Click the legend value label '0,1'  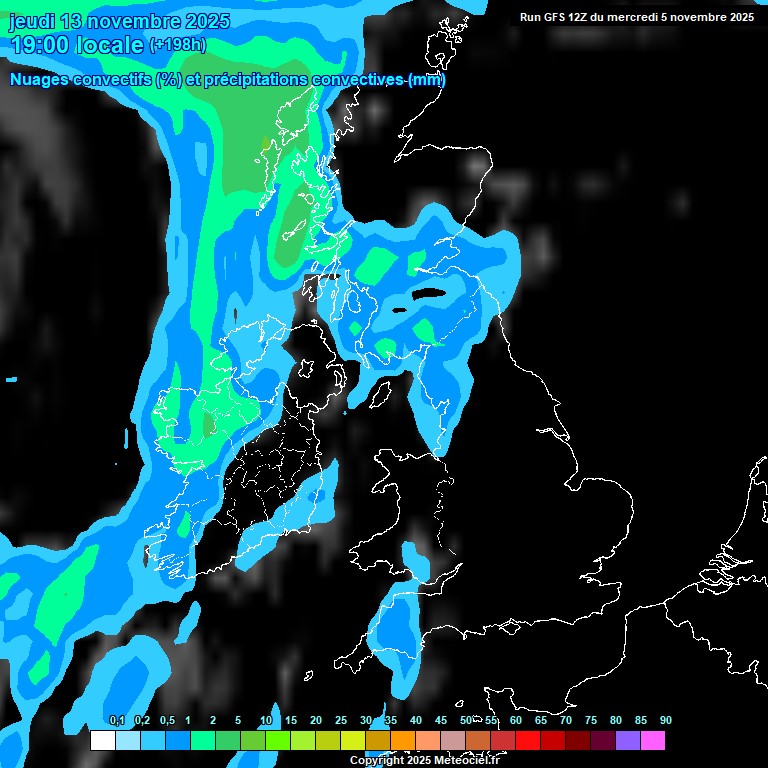pos(117,721)
